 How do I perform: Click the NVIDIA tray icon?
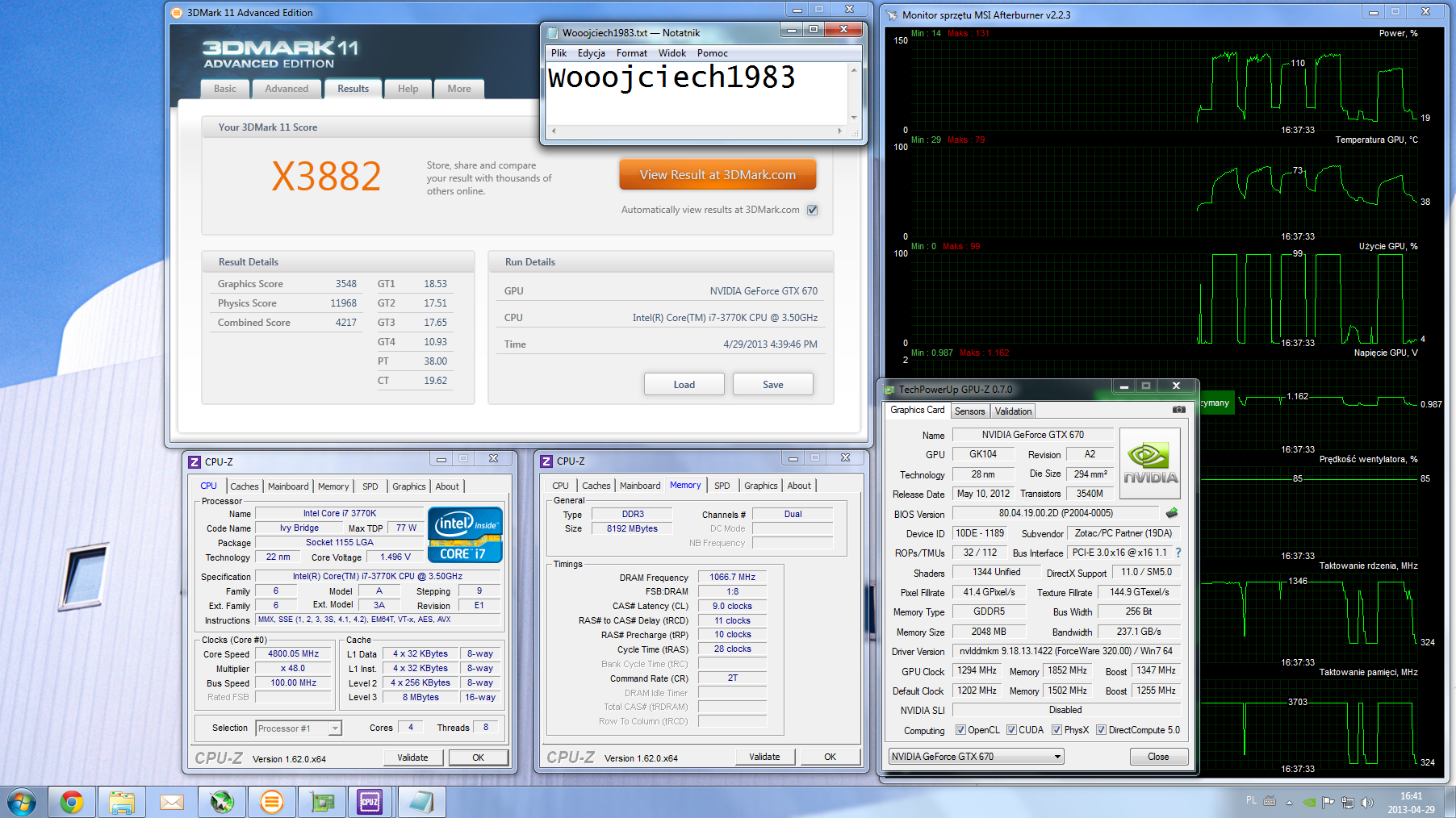coord(1309,802)
